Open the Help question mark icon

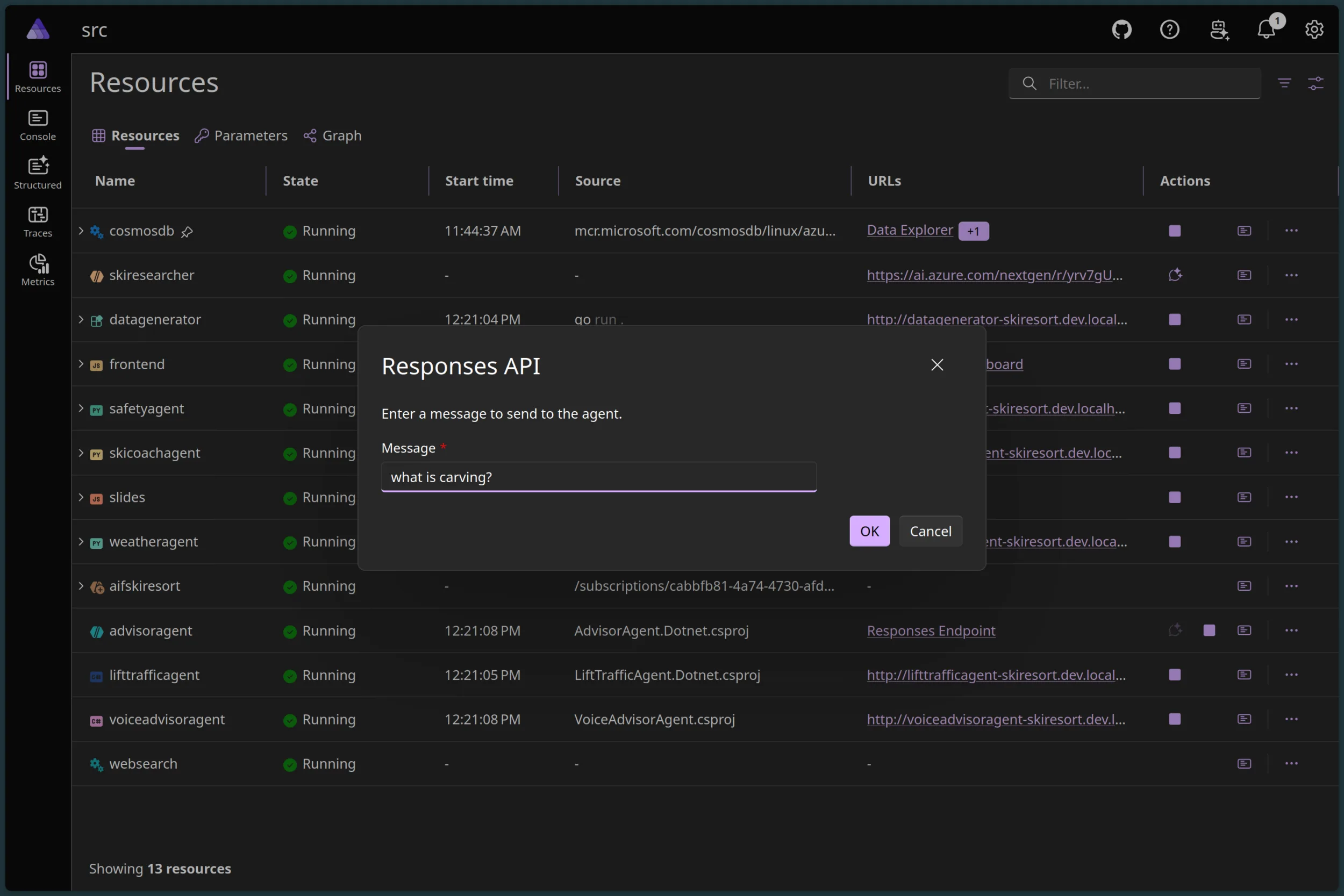coord(1170,29)
